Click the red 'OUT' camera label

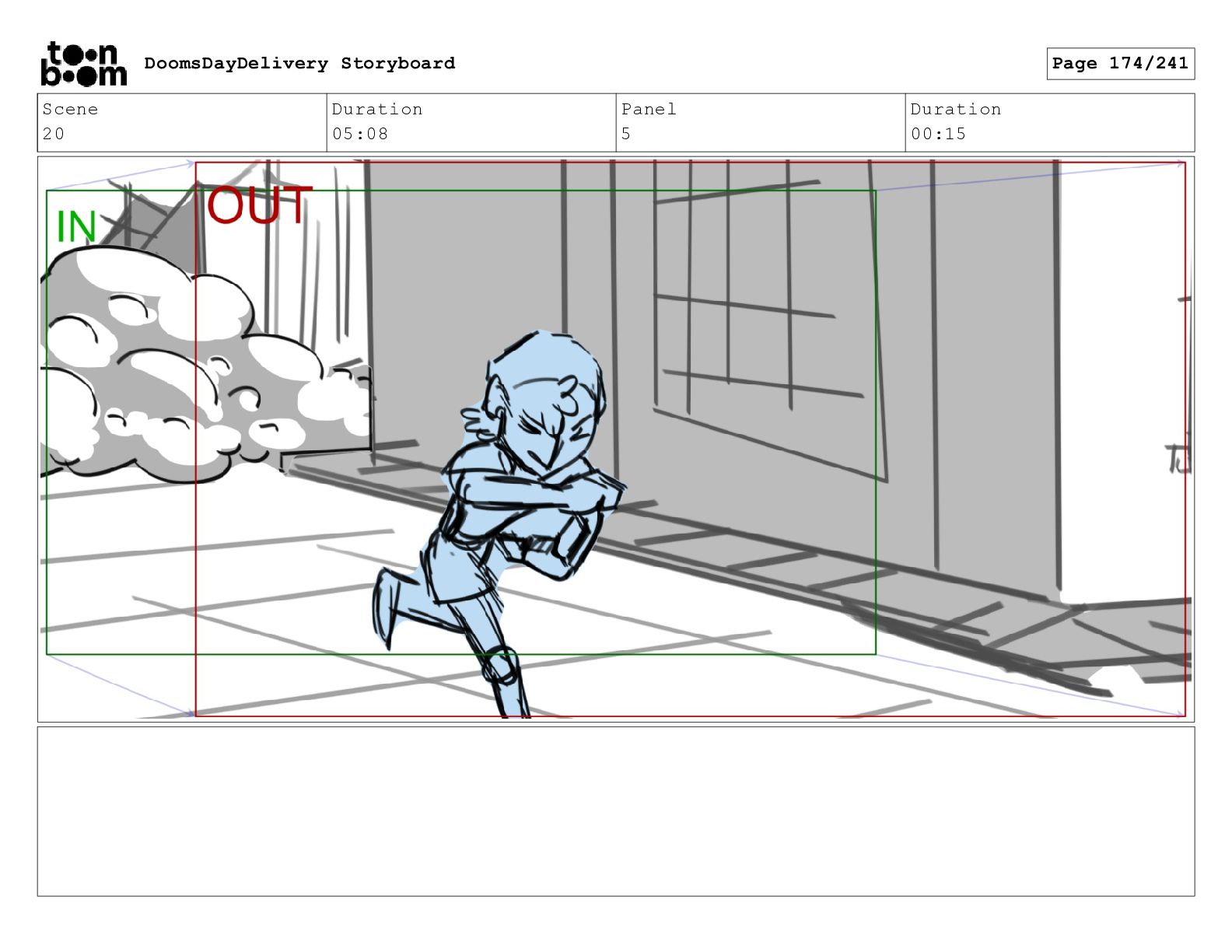[x=259, y=206]
